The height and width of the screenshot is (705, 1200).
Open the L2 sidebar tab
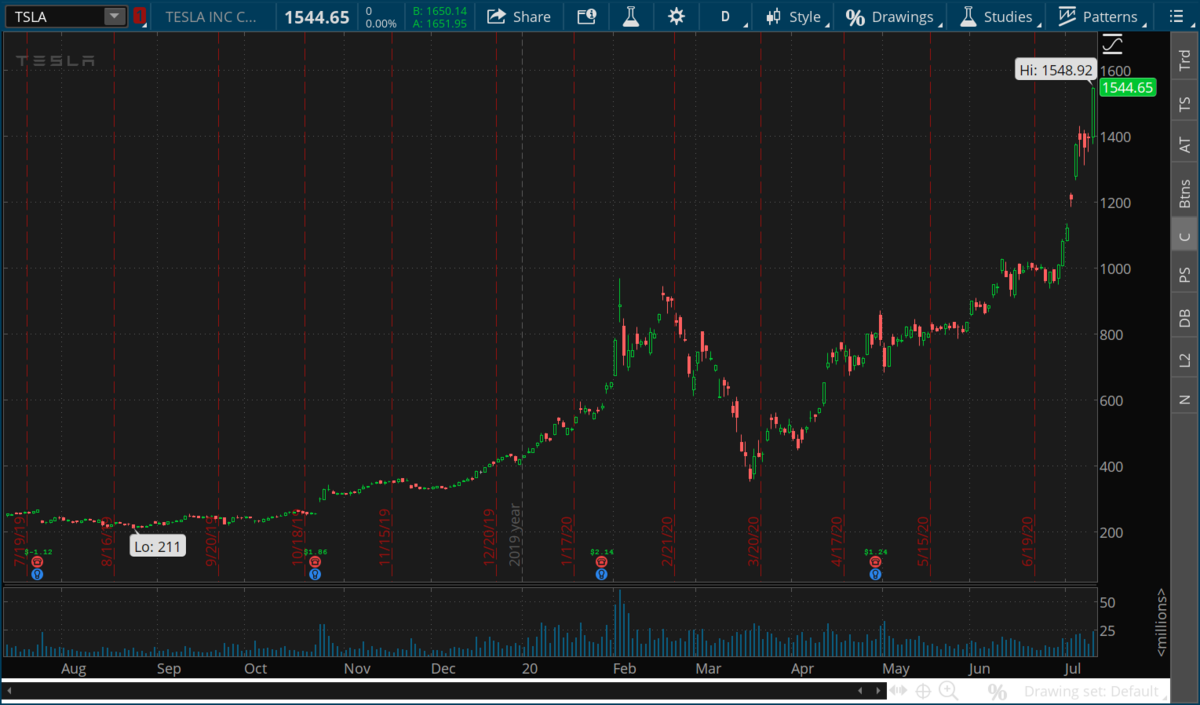click(1185, 358)
